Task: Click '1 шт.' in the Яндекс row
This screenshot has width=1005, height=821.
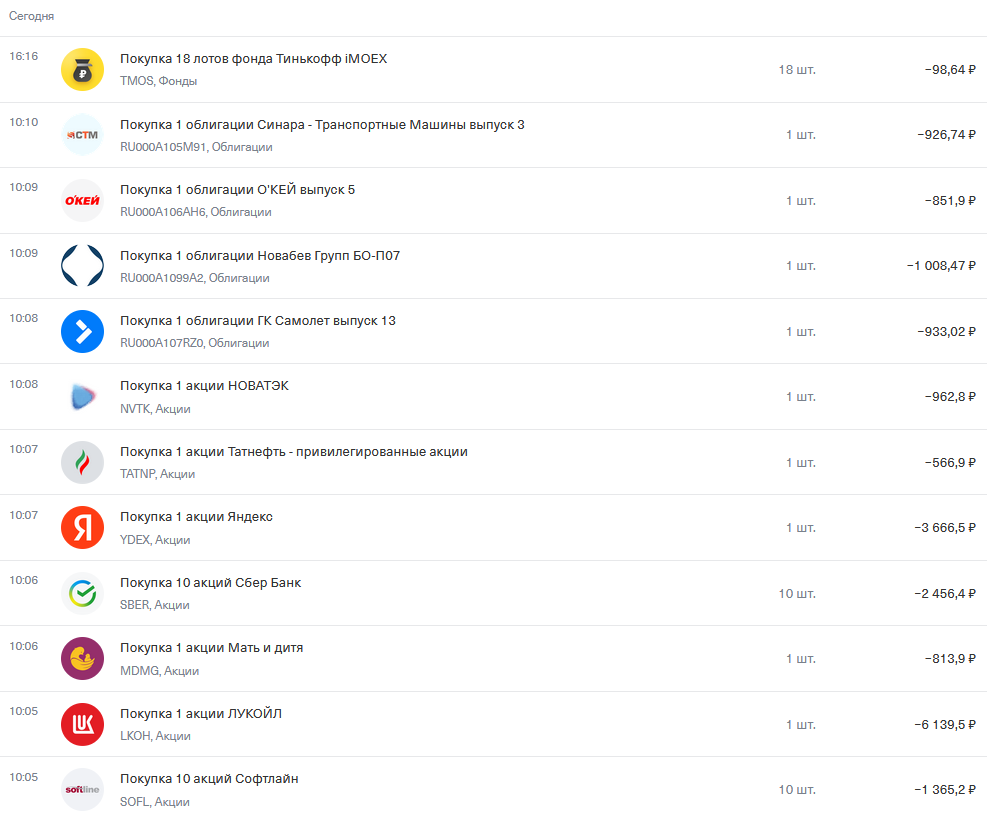Action: tap(801, 527)
